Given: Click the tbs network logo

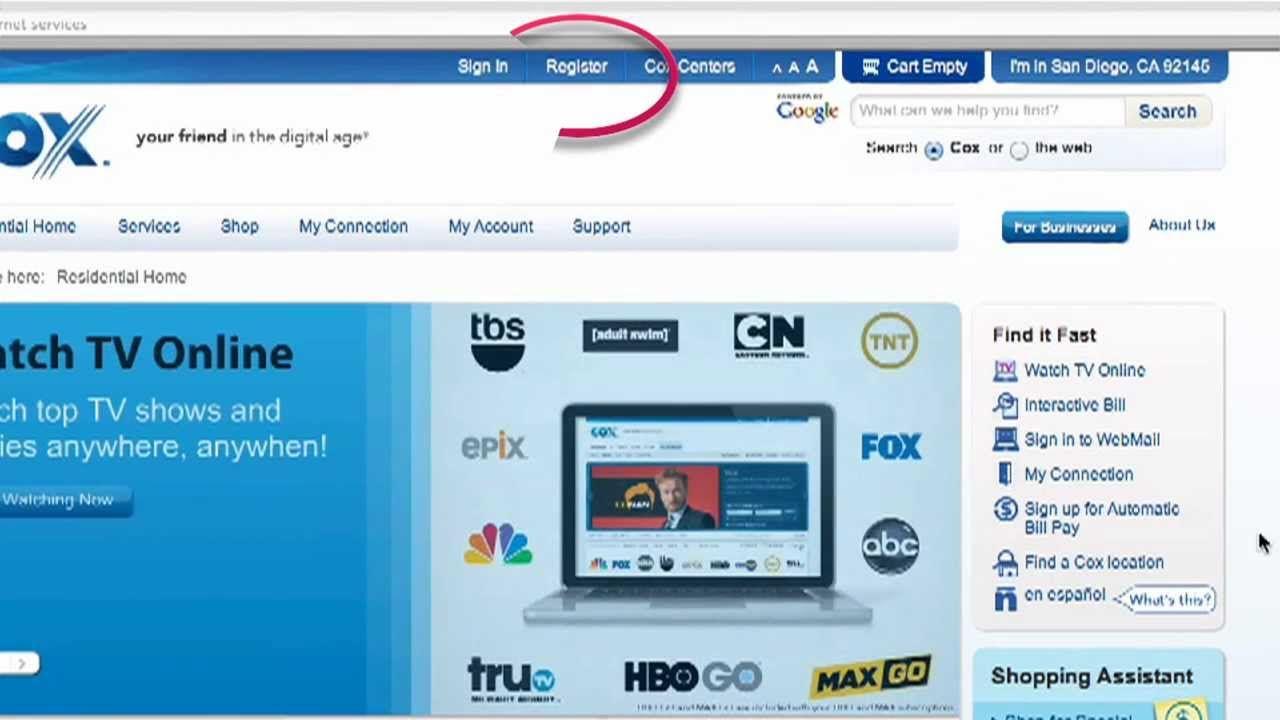Looking at the screenshot, I should coord(497,341).
